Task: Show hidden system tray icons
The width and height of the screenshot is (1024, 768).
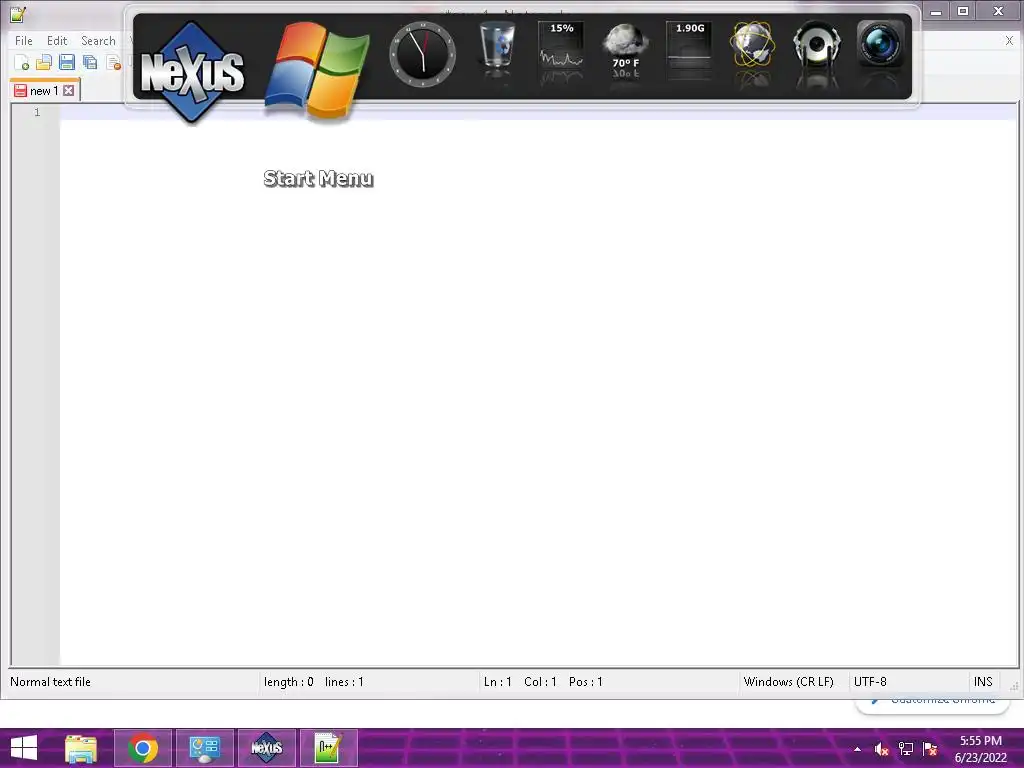Action: pyautogui.click(x=857, y=749)
